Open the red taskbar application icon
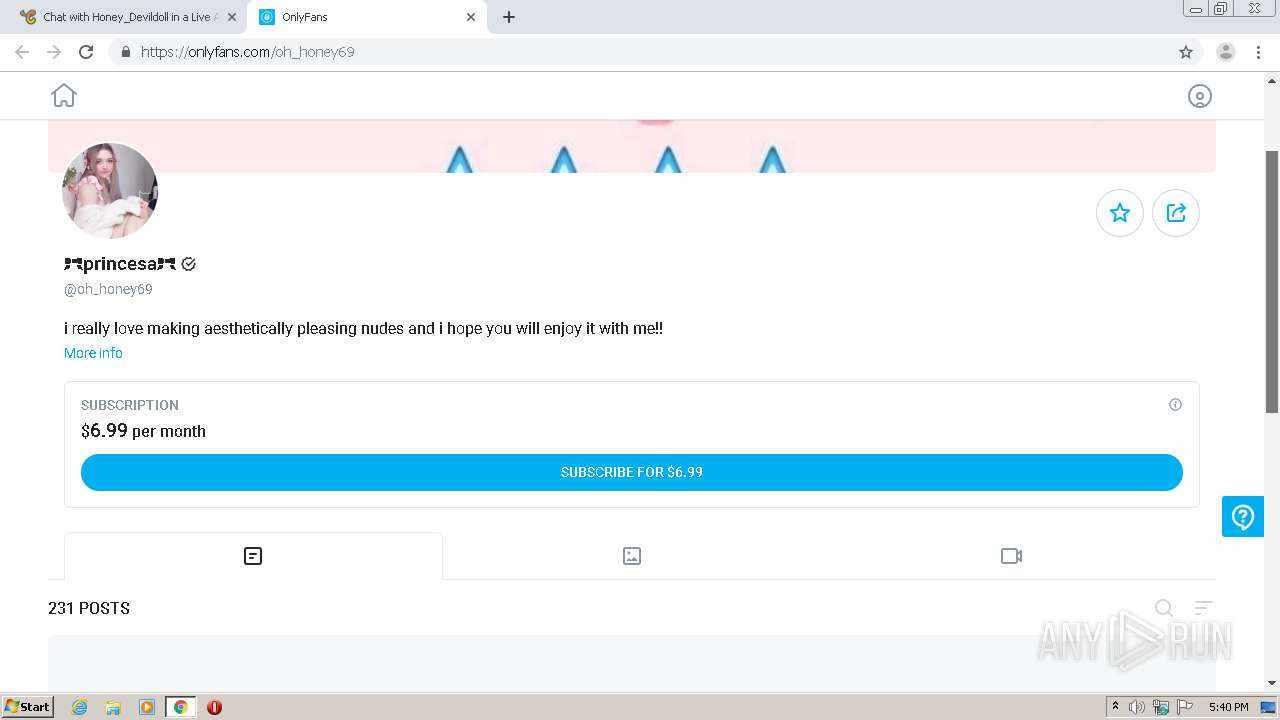The width and height of the screenshot is (1280, 720). point(214,707)
